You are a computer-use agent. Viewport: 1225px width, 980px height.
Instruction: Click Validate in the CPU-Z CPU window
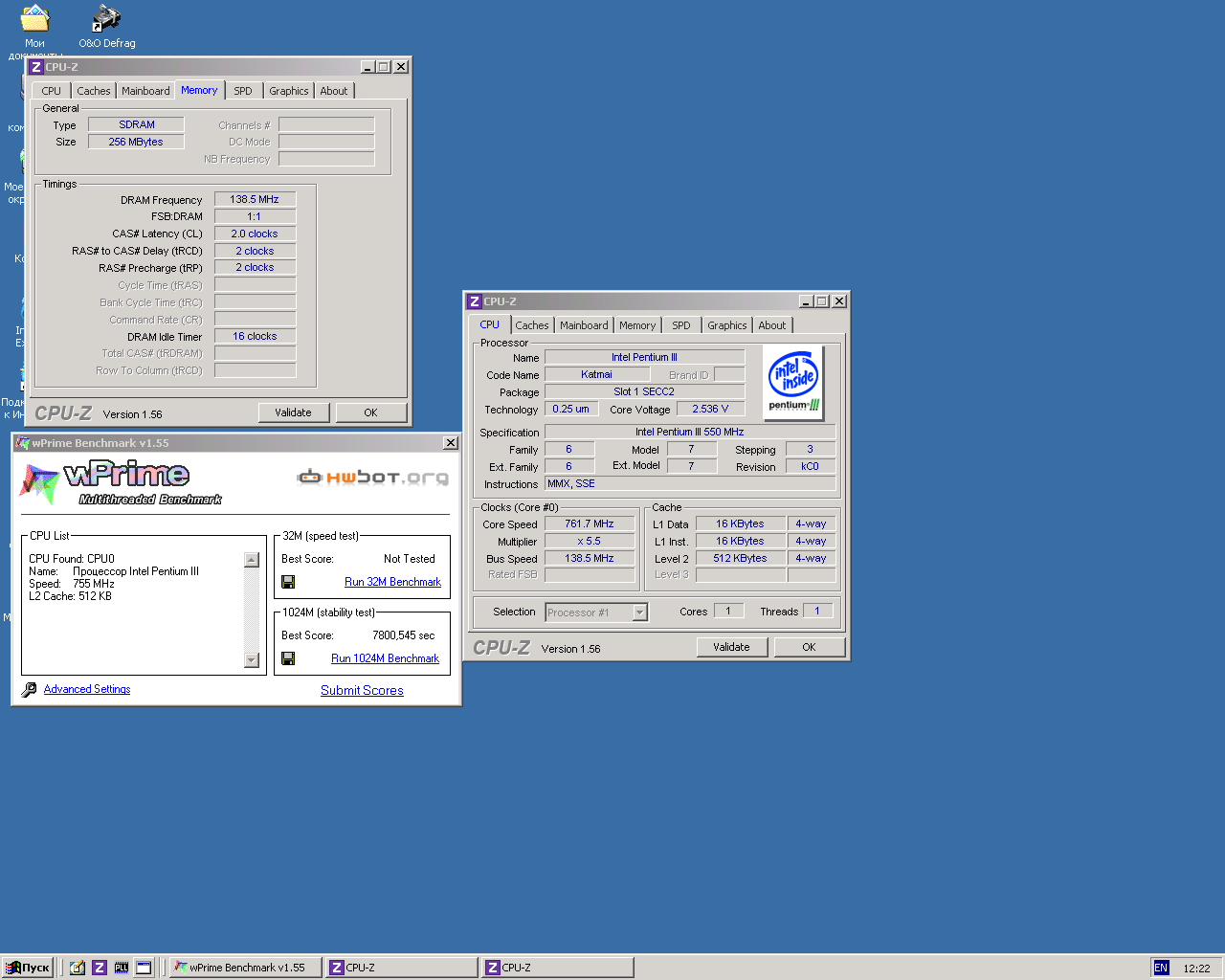[x=732, y=647]
